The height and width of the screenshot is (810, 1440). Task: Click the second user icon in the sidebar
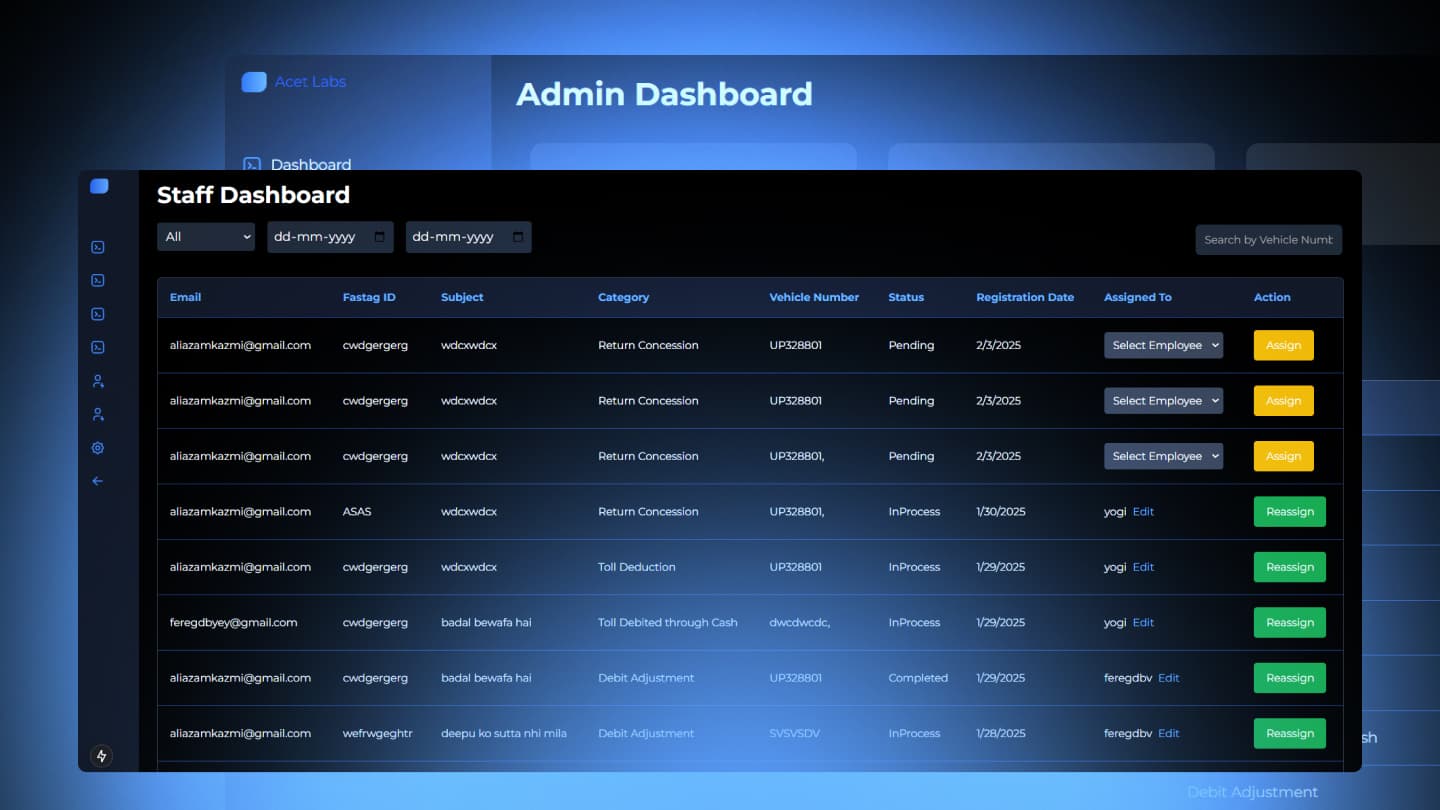coord(97,414)
